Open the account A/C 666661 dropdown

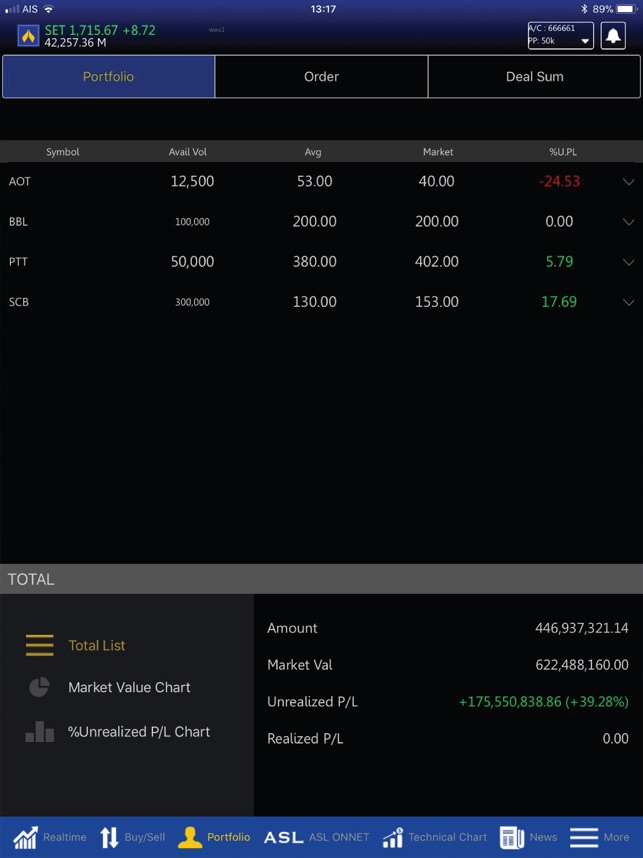pos(560,36)
